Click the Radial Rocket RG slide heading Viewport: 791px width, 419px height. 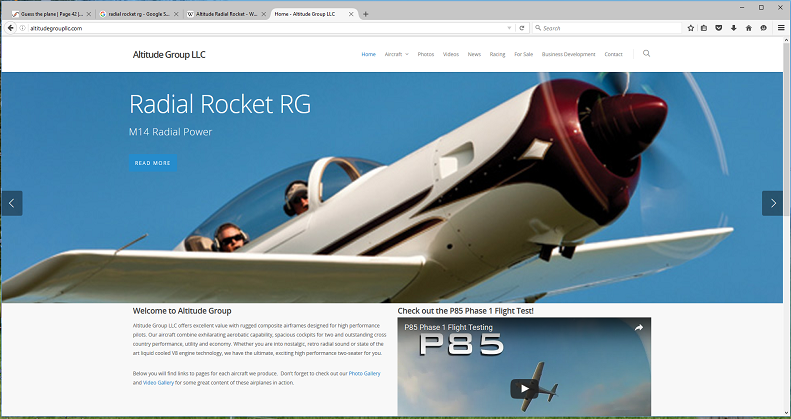pyautogui.click(x=220, y=104)
